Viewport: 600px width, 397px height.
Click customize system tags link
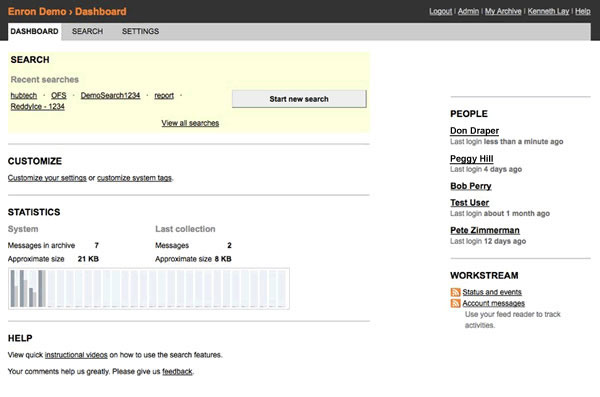point(134,178)
